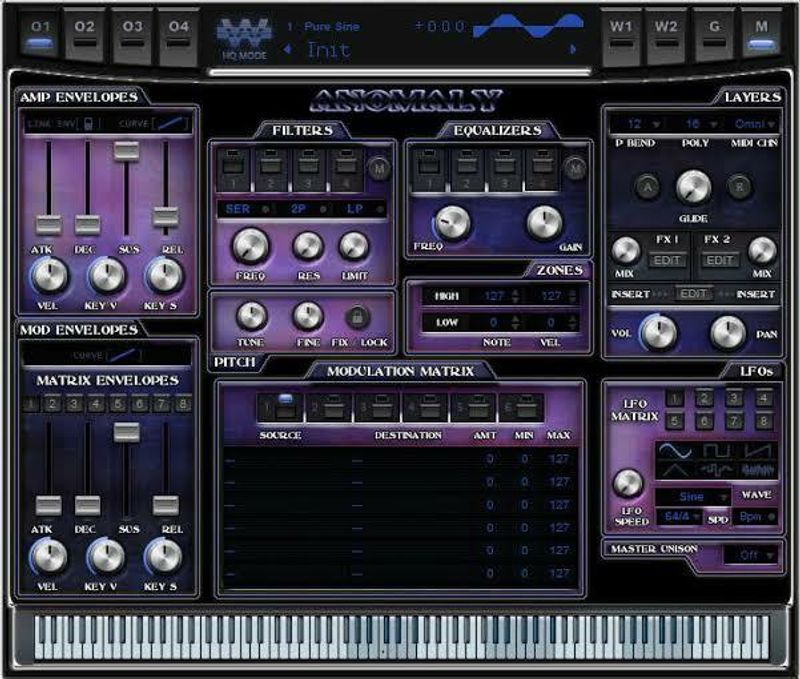The width and height of the screenshot is (800, 679).
Task: Click the round M button in Equalizers
Action: click(x=575, y=168)
